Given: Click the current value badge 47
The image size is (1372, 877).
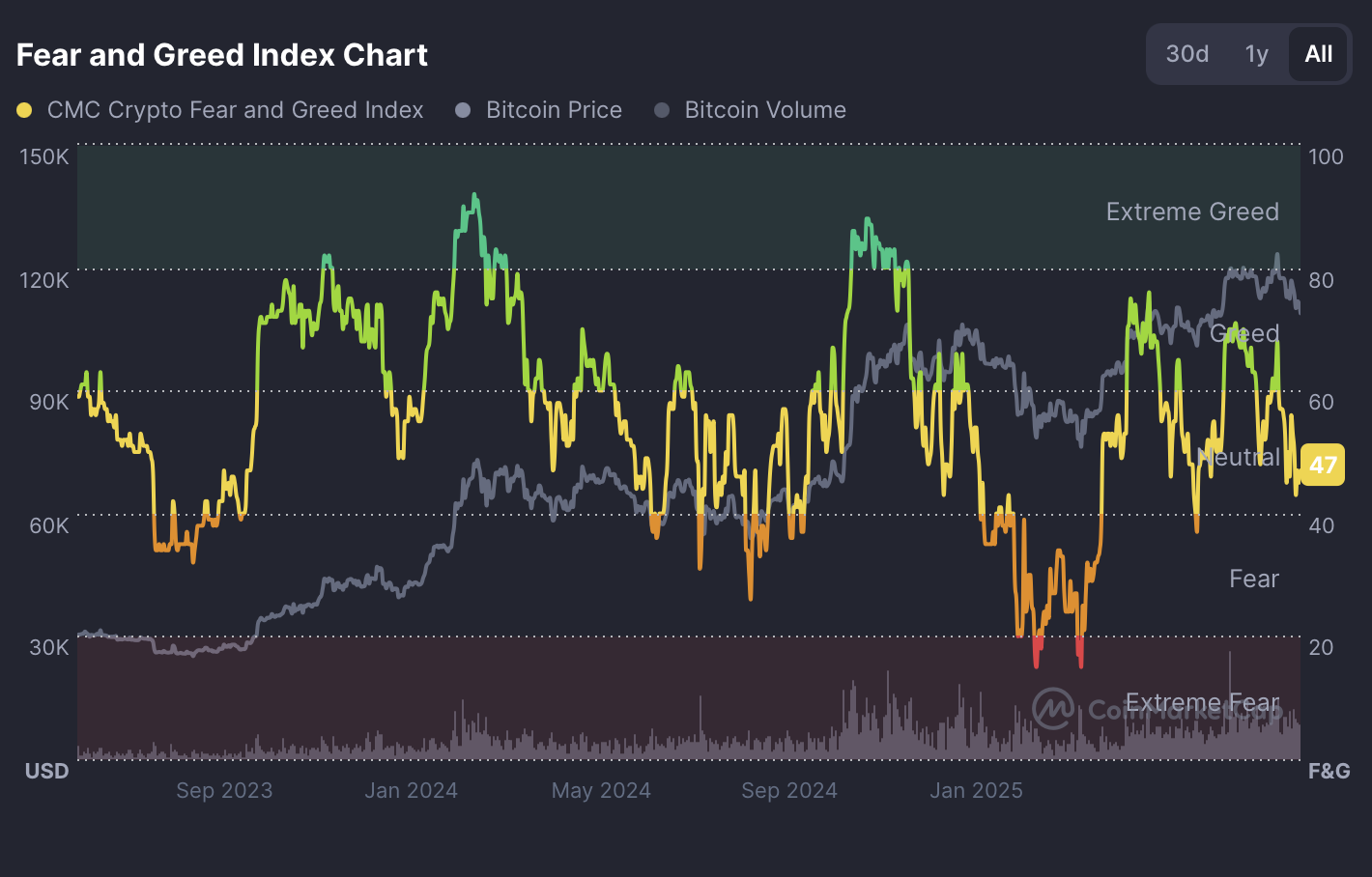Looking at the screenshot, I should pyautogui.click(x=1323, y=465).
